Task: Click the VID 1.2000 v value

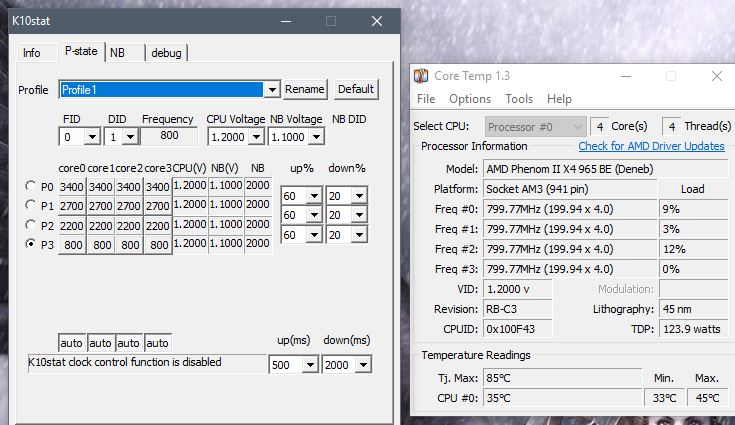Action: [x=518, y=289]
